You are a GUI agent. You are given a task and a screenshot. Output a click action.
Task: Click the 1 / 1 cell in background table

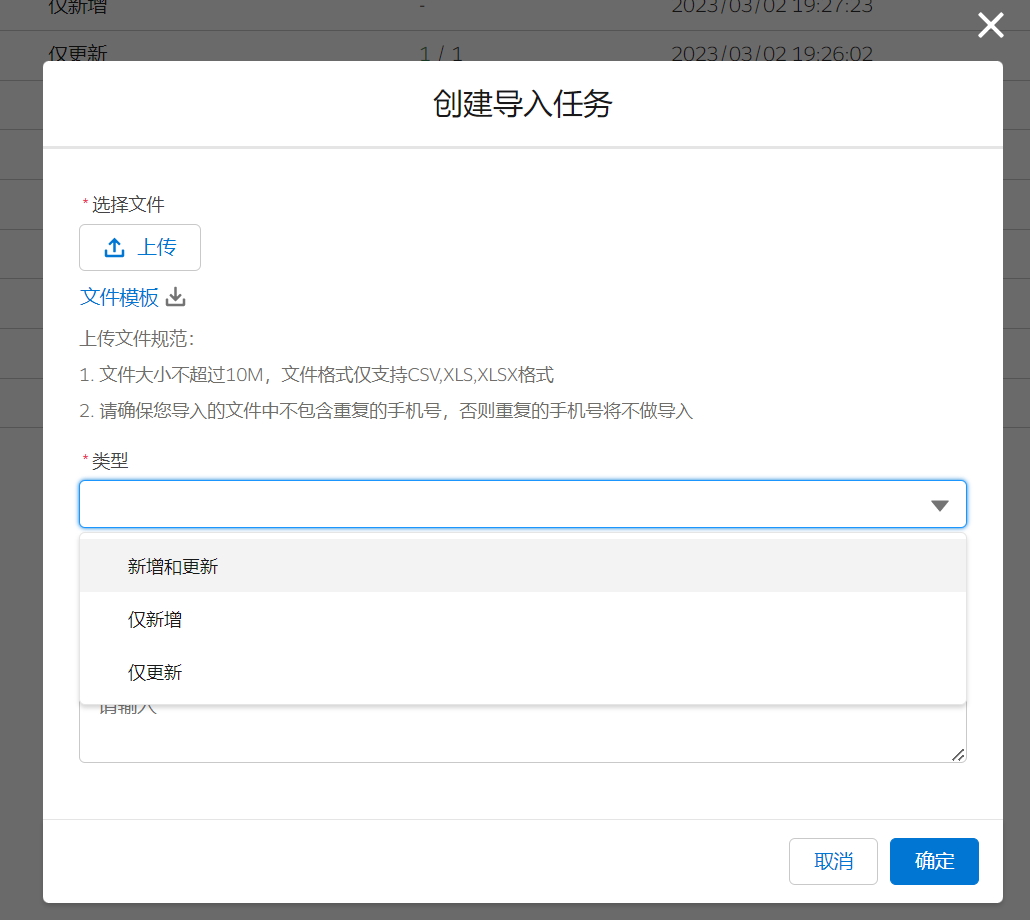(441, 53)
